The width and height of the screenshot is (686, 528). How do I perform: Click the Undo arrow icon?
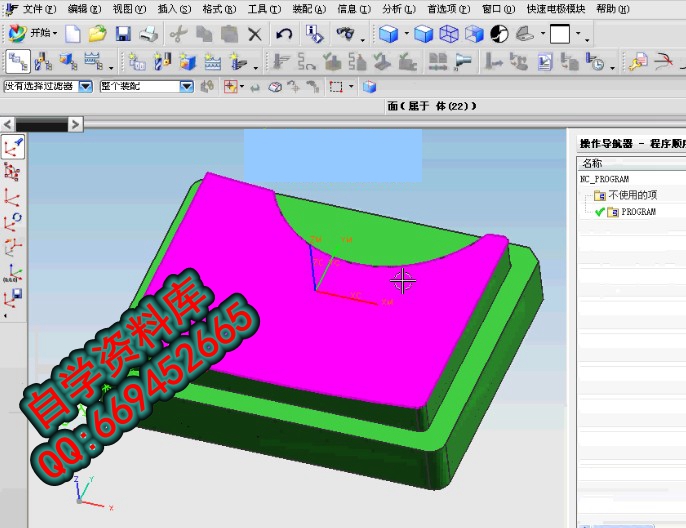pyautogui.click(x=284, y=34)
